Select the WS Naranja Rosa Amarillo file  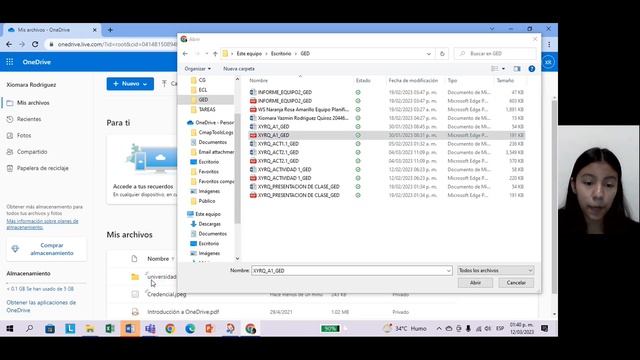pos(303,109)
